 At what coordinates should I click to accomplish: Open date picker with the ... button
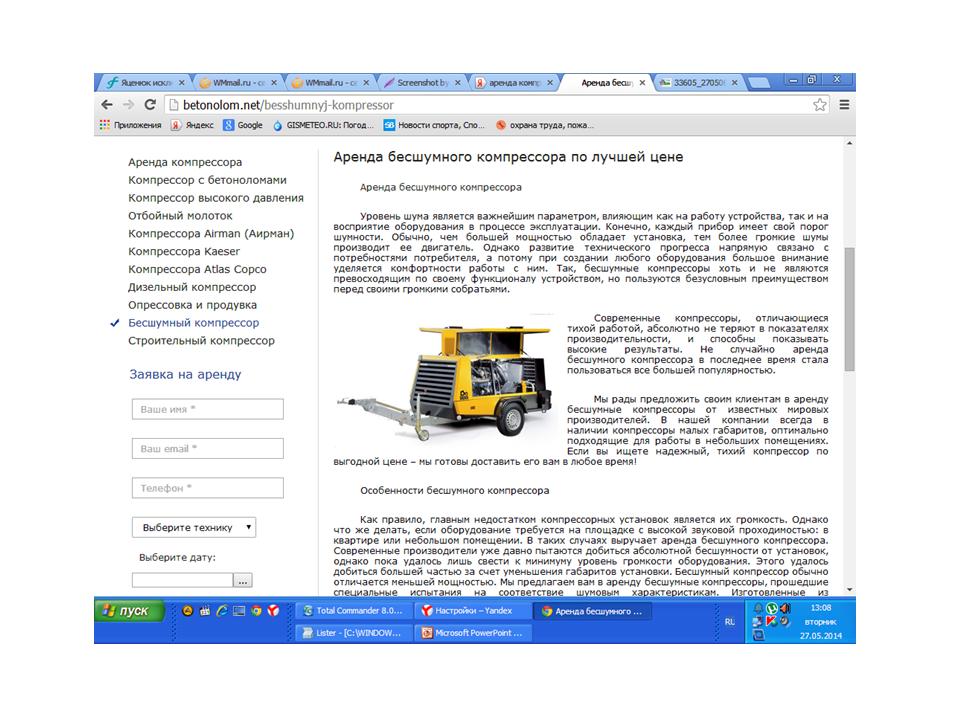tap(243, 580)
